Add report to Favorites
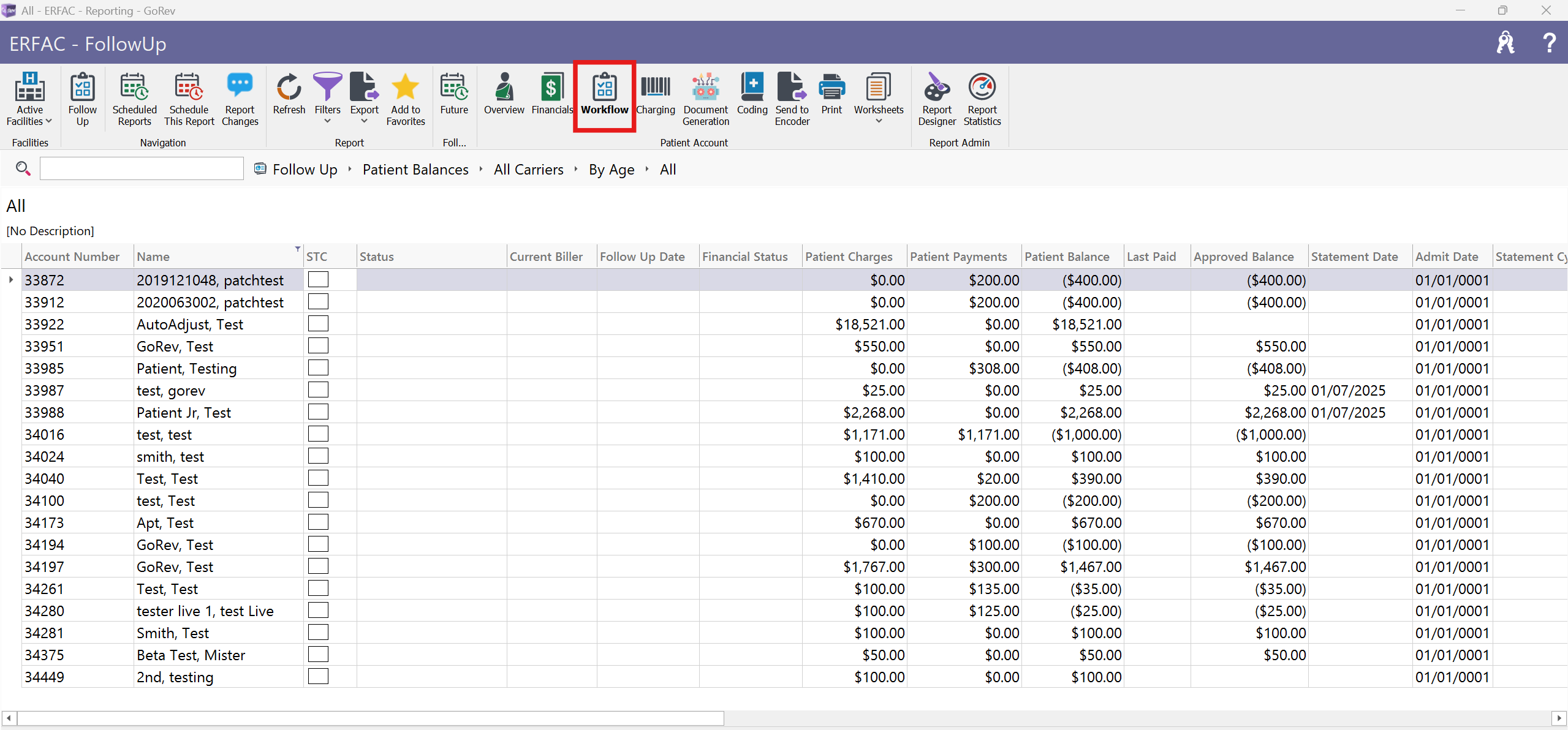 click(405, 99)
